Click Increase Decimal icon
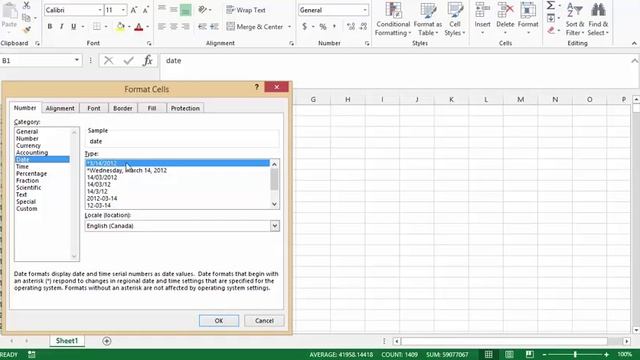640x360 pixels. tap(351, 27)
